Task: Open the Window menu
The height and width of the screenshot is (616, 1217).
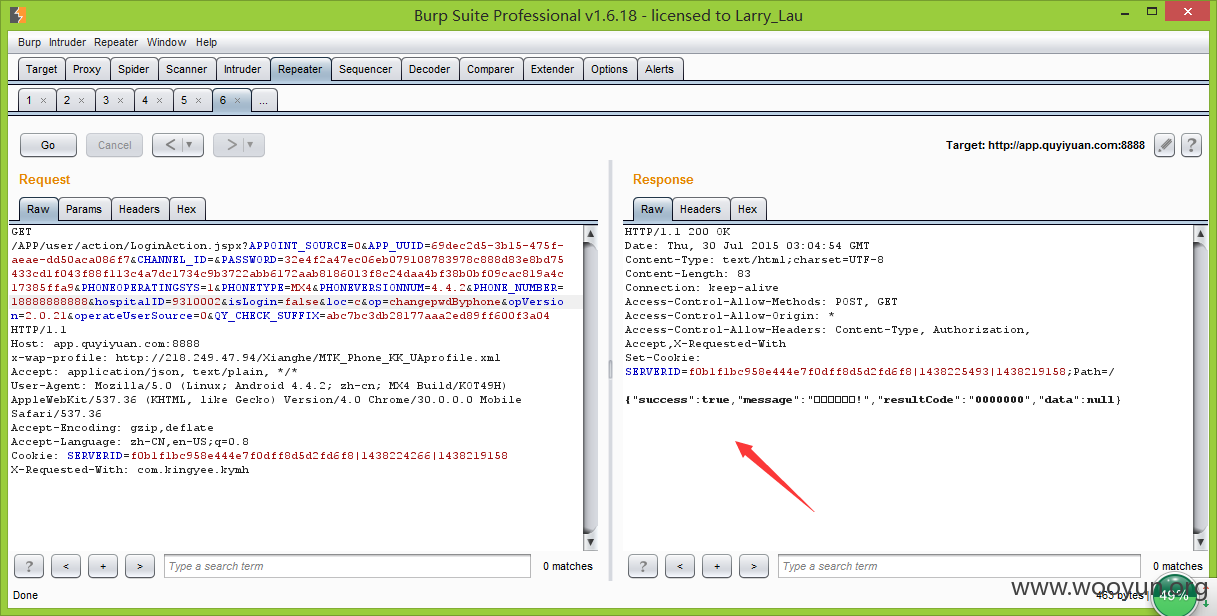Action: click(x=166, y=42)
